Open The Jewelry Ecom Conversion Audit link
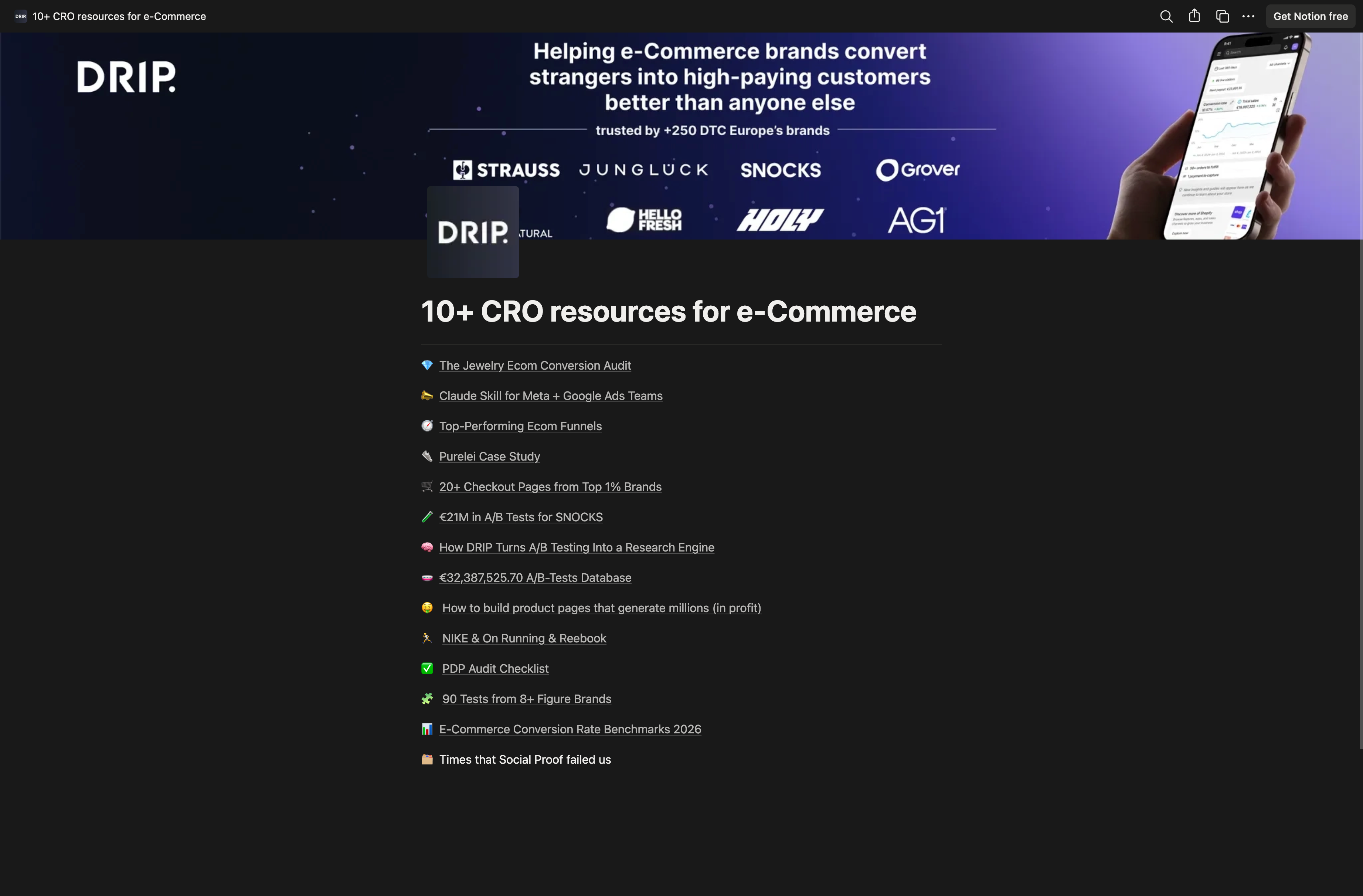This screenshot has height=896, width=1363. 535,366
